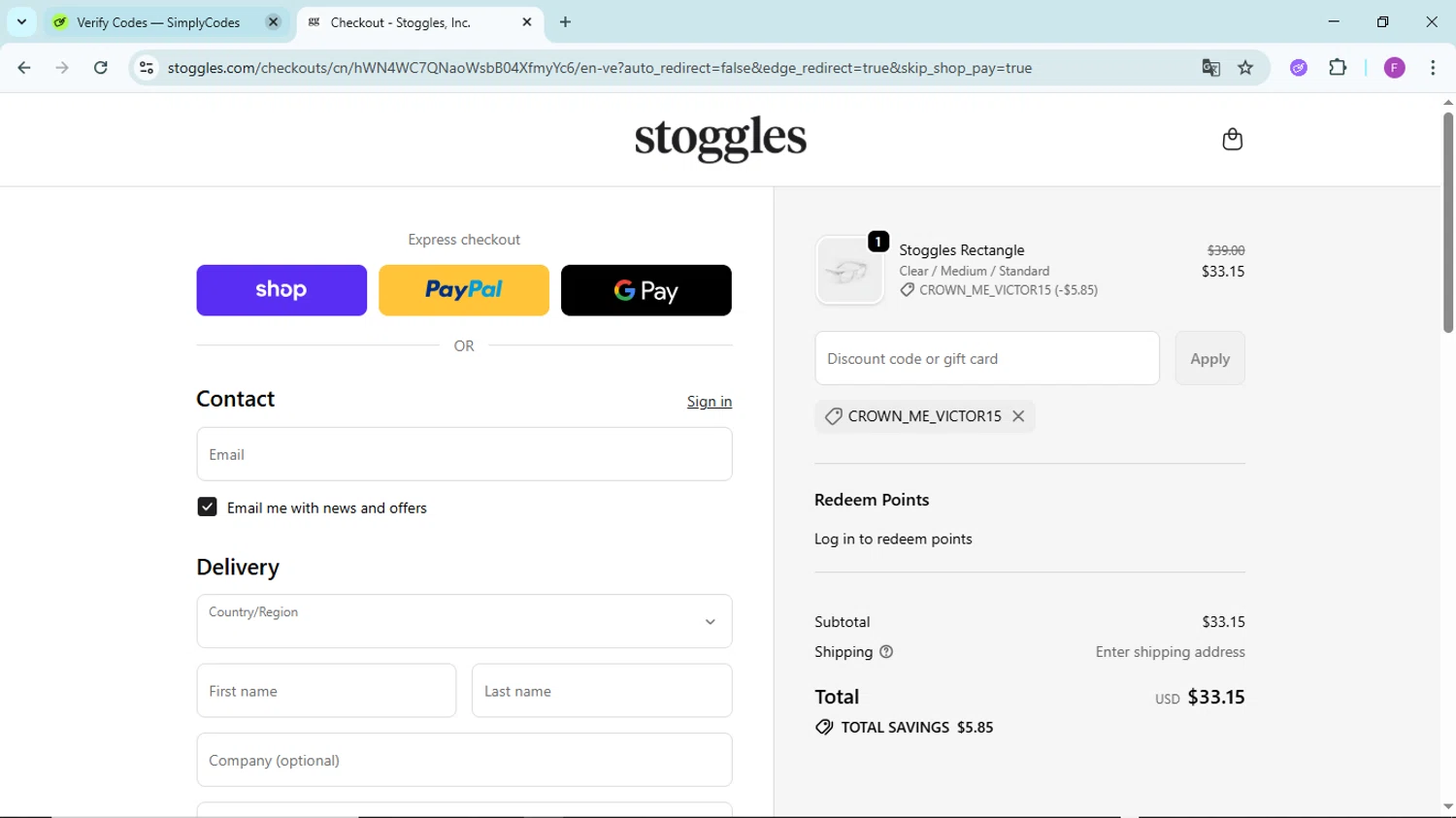Click the Apply discount button
The image size is (1456, 818).
(1209, 358)
